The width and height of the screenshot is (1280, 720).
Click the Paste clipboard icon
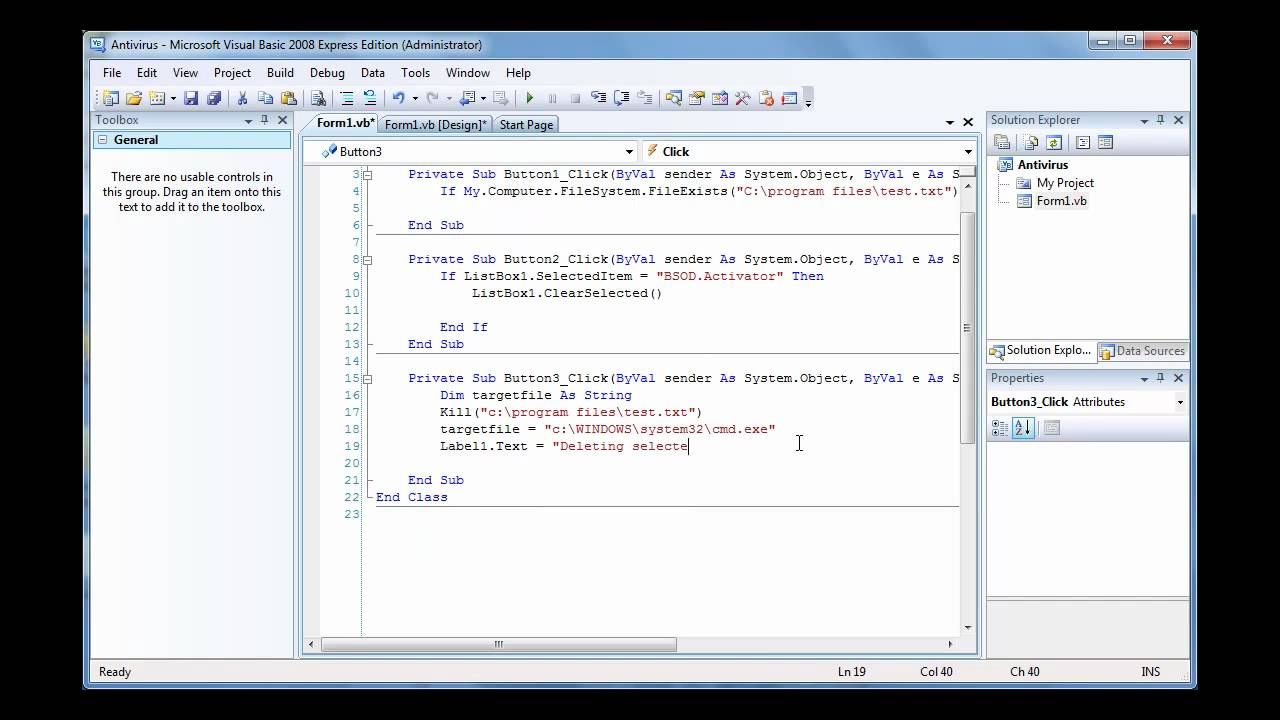coord(288,98)
